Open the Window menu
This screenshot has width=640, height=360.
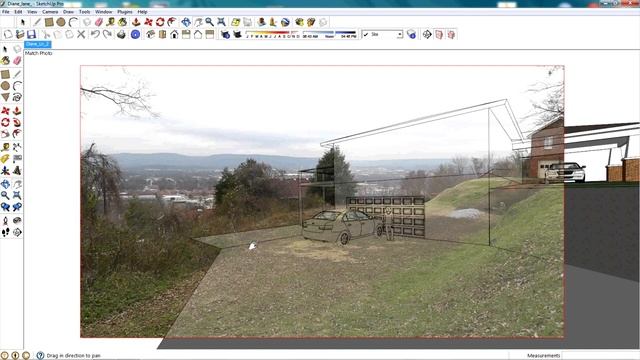point(104,12)
